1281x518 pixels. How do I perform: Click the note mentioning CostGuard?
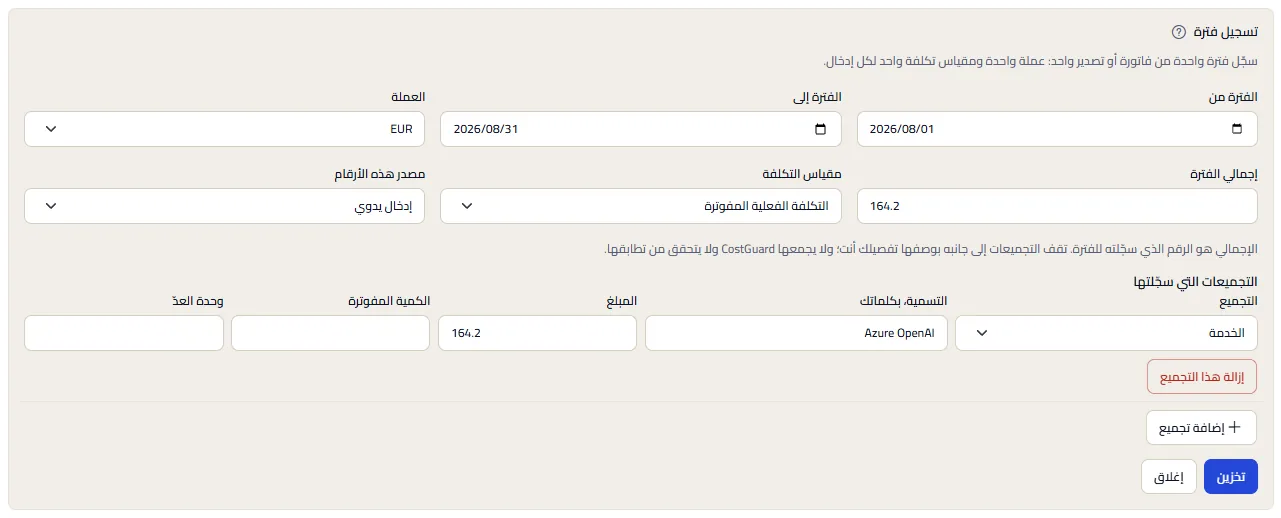(x=931, y=248)
